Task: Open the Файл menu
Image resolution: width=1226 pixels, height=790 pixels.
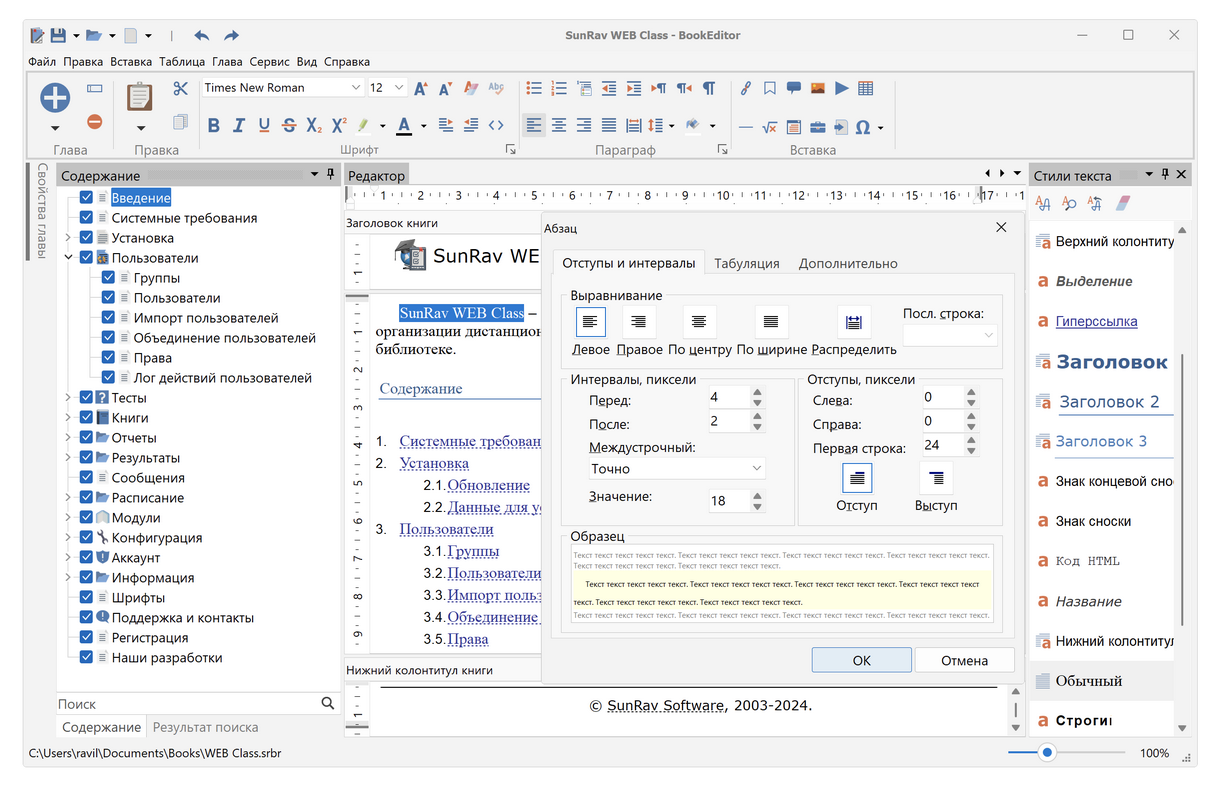Action: (42, 62)
